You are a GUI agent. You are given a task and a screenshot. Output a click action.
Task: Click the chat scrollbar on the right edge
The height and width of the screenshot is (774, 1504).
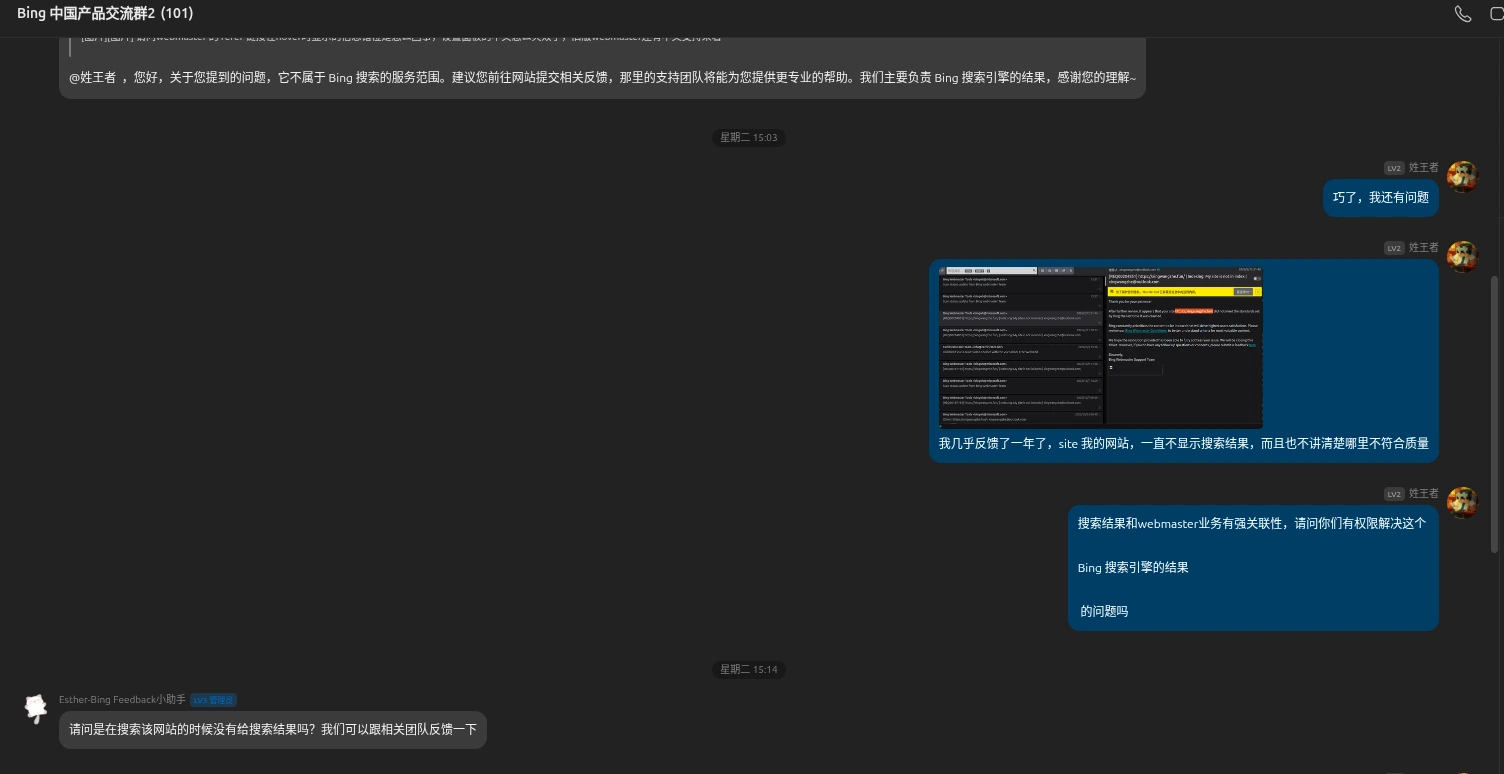coord(1495,410)
